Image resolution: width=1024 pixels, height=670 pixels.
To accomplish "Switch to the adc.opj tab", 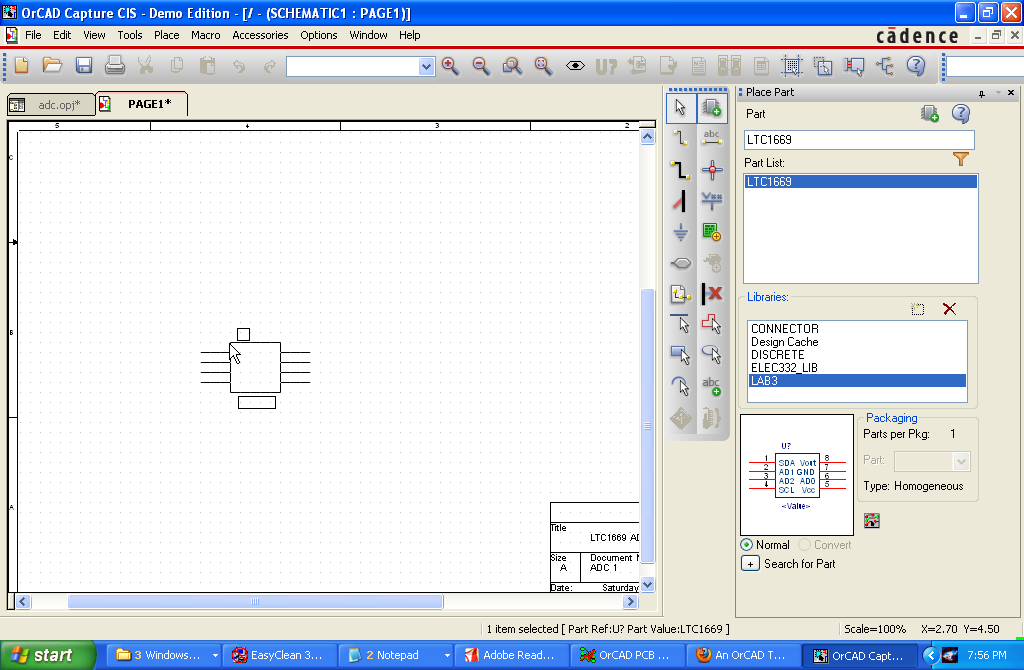I will pos(51,104).
